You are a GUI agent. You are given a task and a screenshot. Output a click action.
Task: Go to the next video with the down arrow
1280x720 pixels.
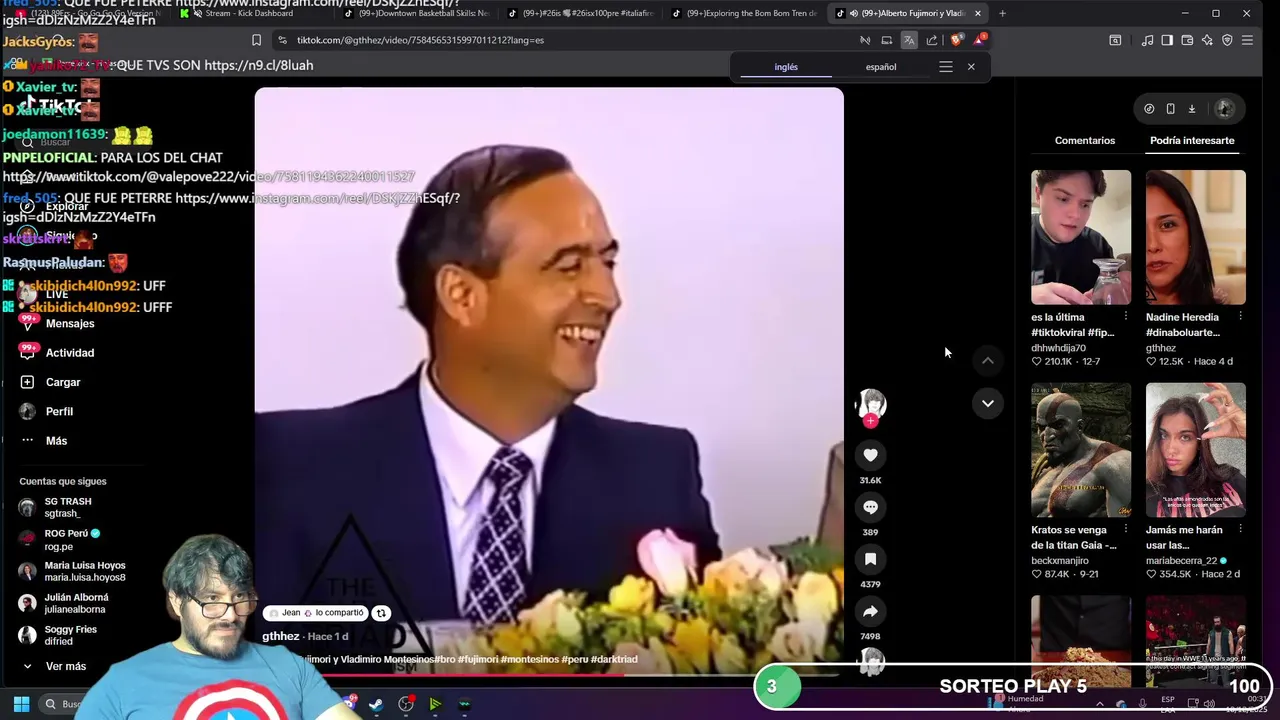click(987, 403)
